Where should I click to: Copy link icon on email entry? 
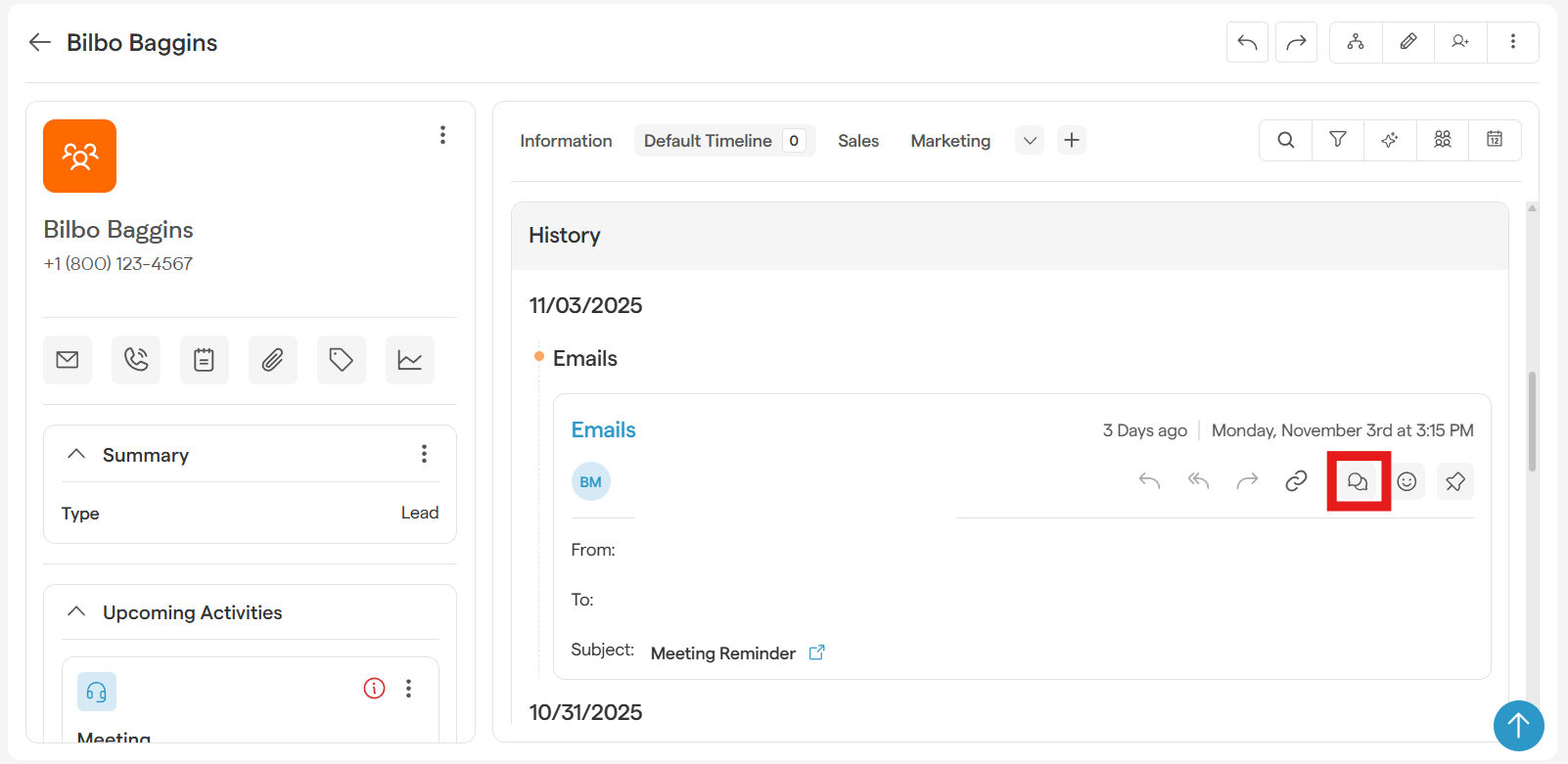1296,481
